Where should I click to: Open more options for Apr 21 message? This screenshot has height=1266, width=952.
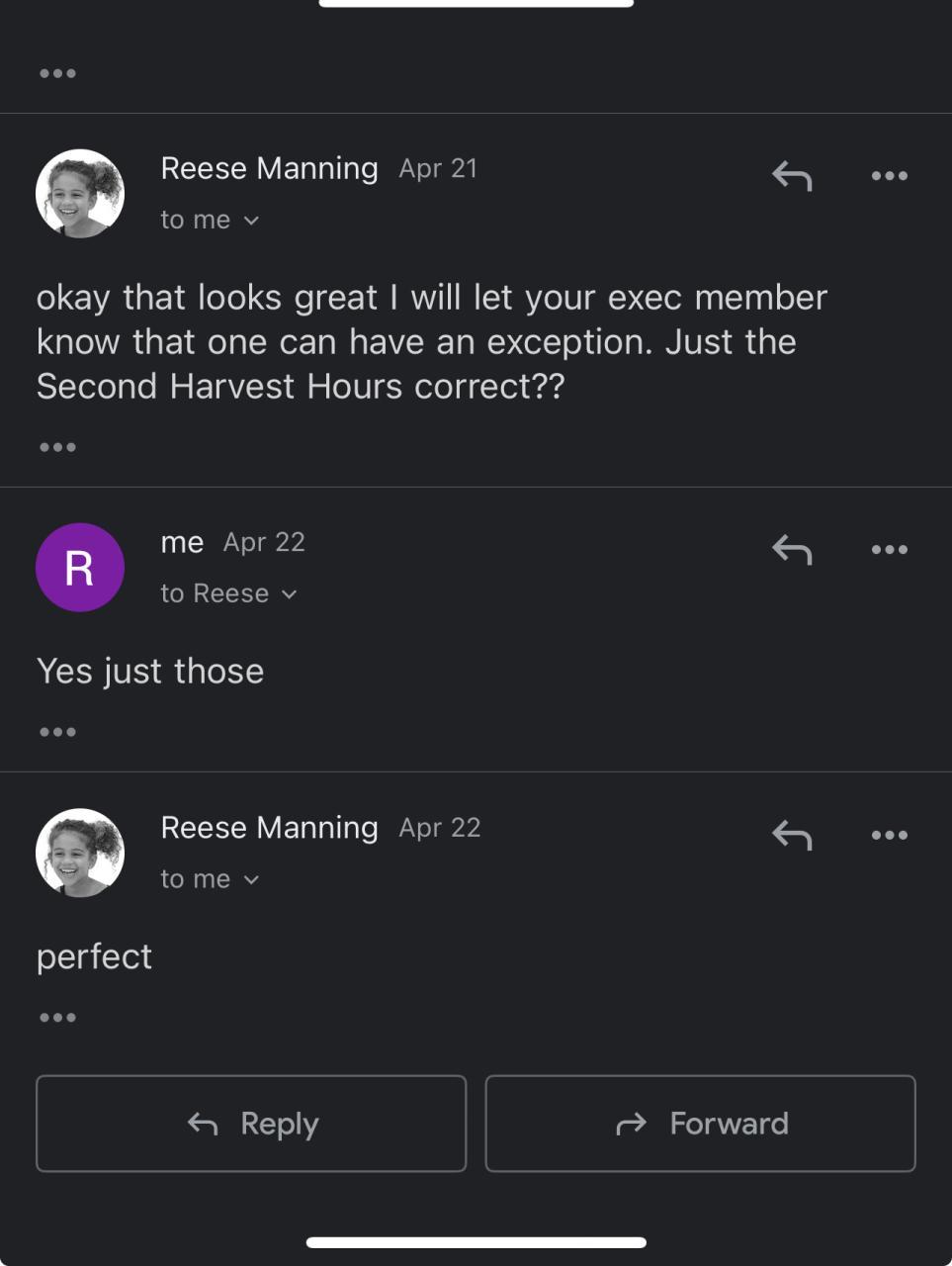tap(889, 176)
